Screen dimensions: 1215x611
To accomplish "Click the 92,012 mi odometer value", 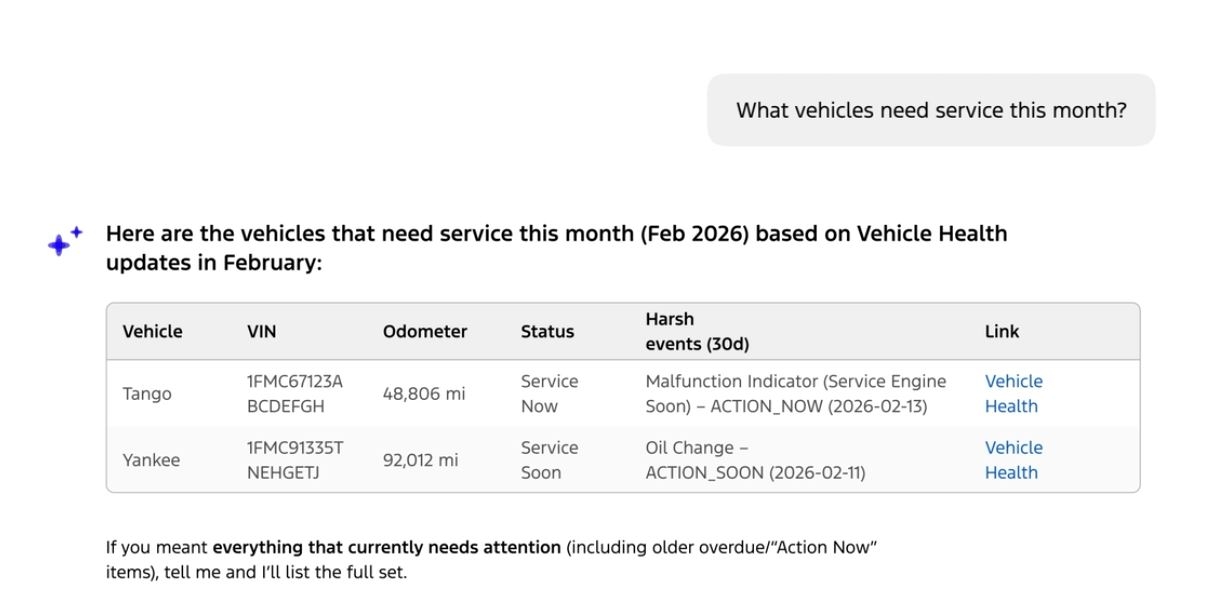I will pyautogui.click(x=420, y=461).
